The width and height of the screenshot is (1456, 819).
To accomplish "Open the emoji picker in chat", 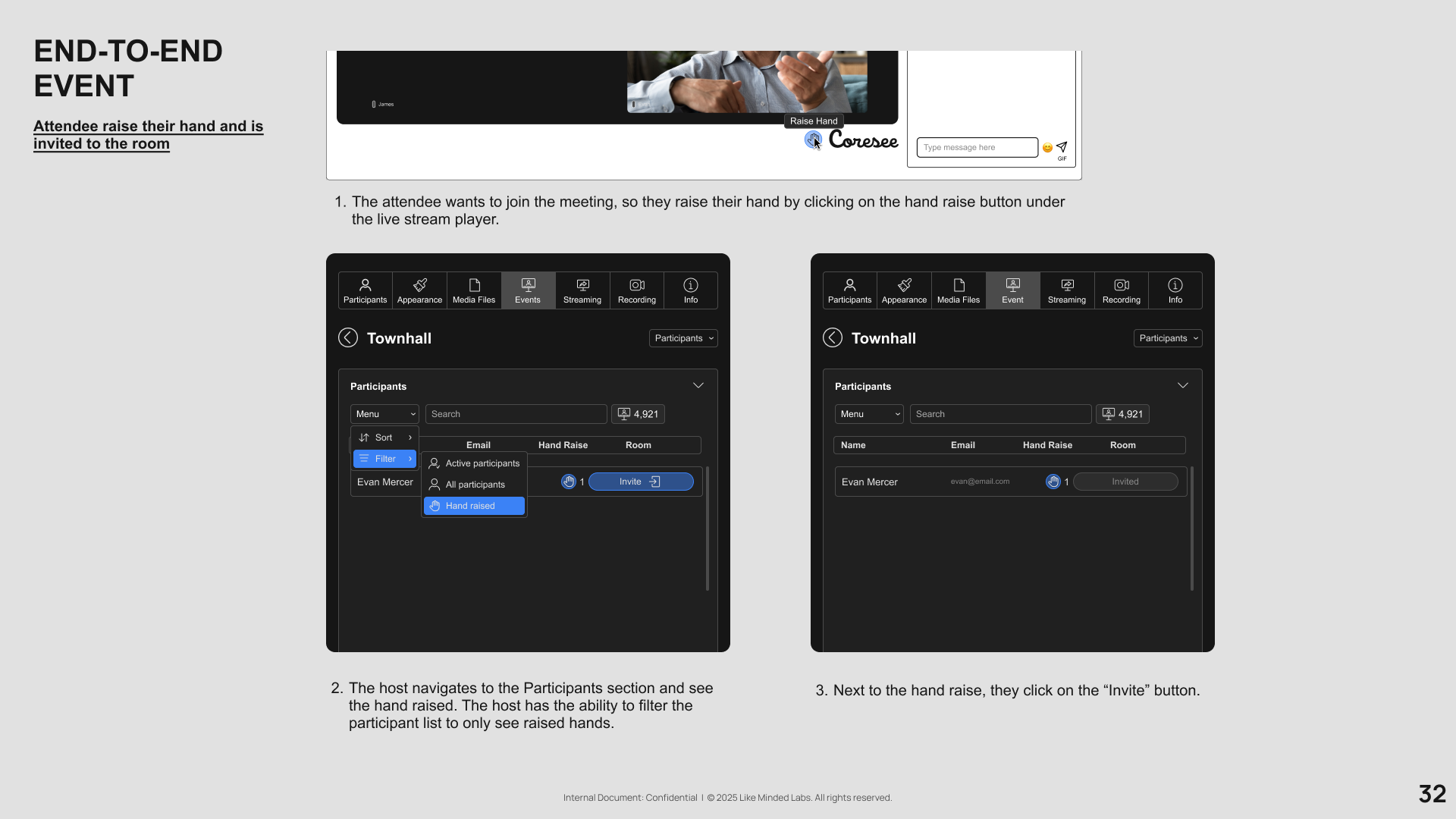I will pyautogui.click(x=1047, y=148).
